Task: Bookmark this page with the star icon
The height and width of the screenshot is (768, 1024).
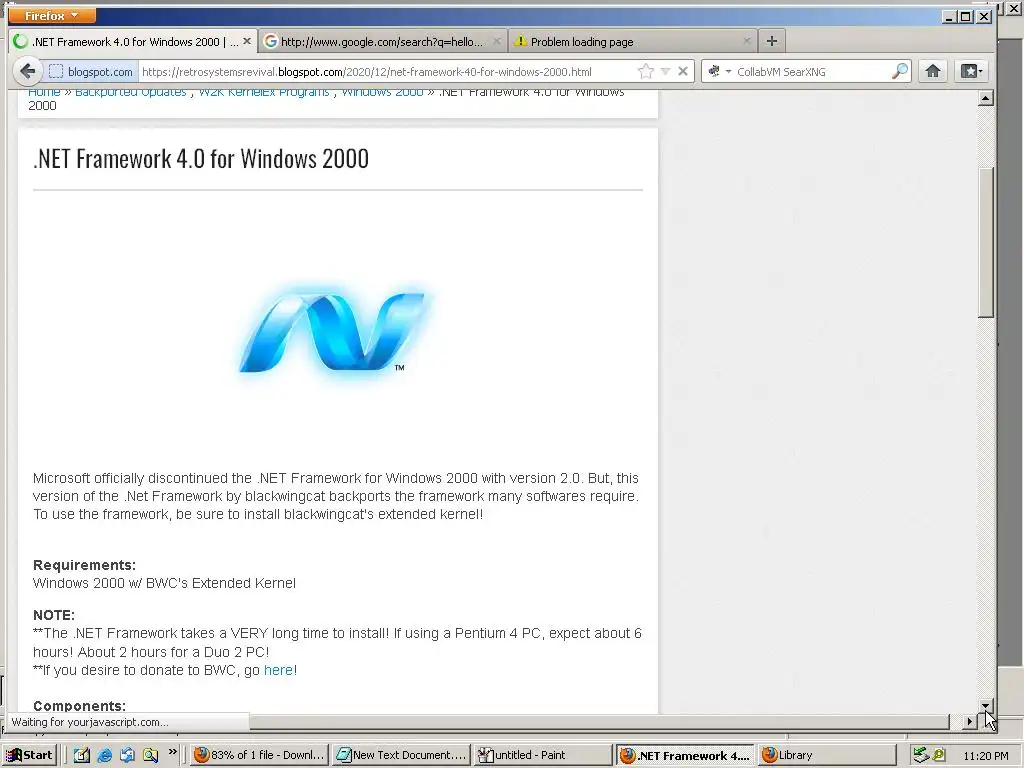Action: (646, 71)
